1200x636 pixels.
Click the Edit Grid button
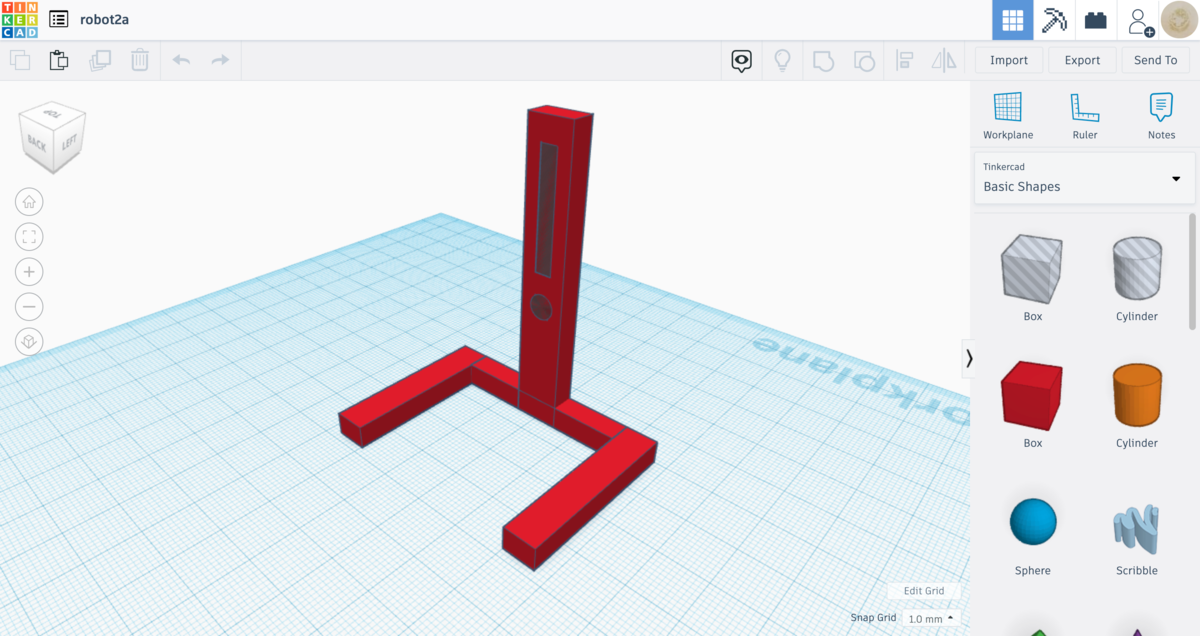tap(923, 591)
